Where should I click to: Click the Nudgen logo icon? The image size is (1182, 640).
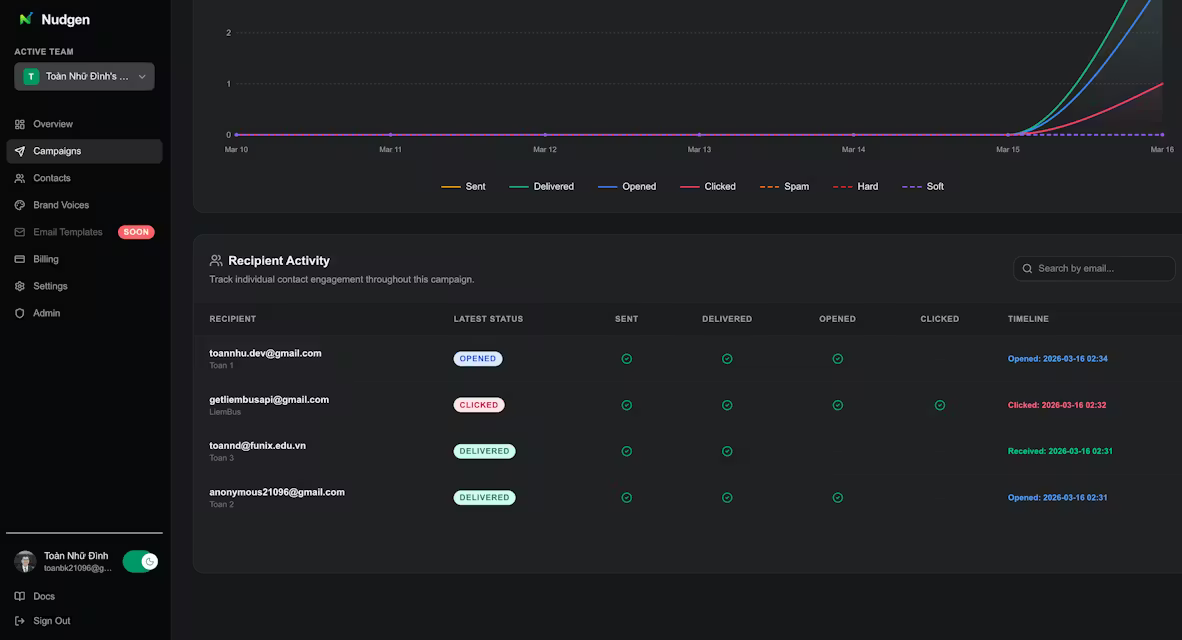[24, 19]
